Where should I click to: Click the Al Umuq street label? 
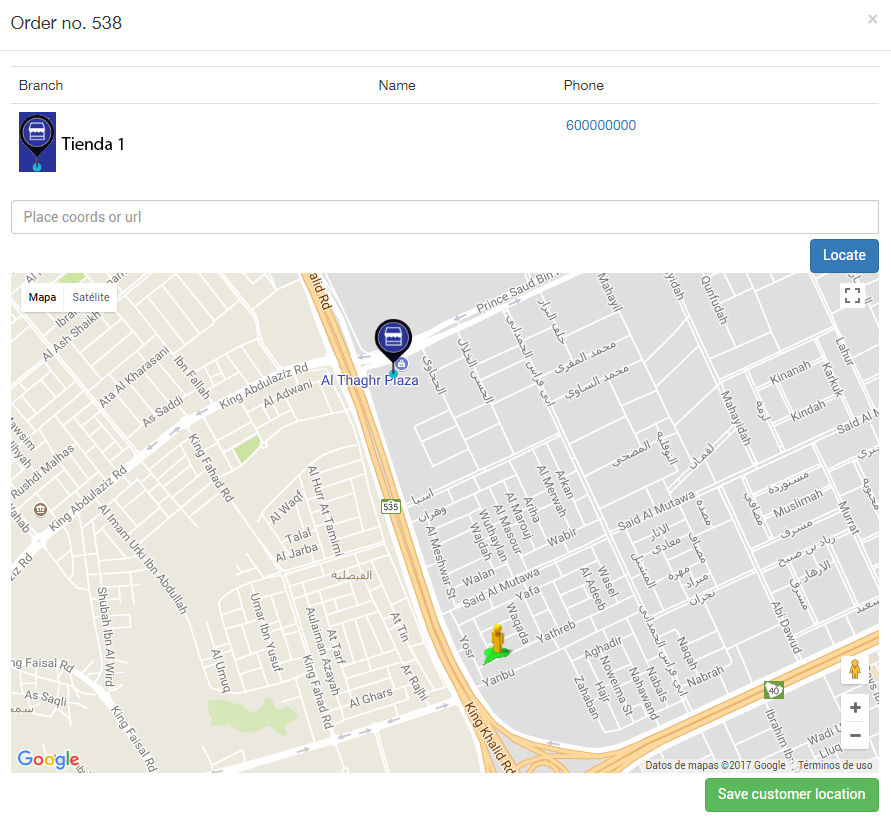click(220, 671)
